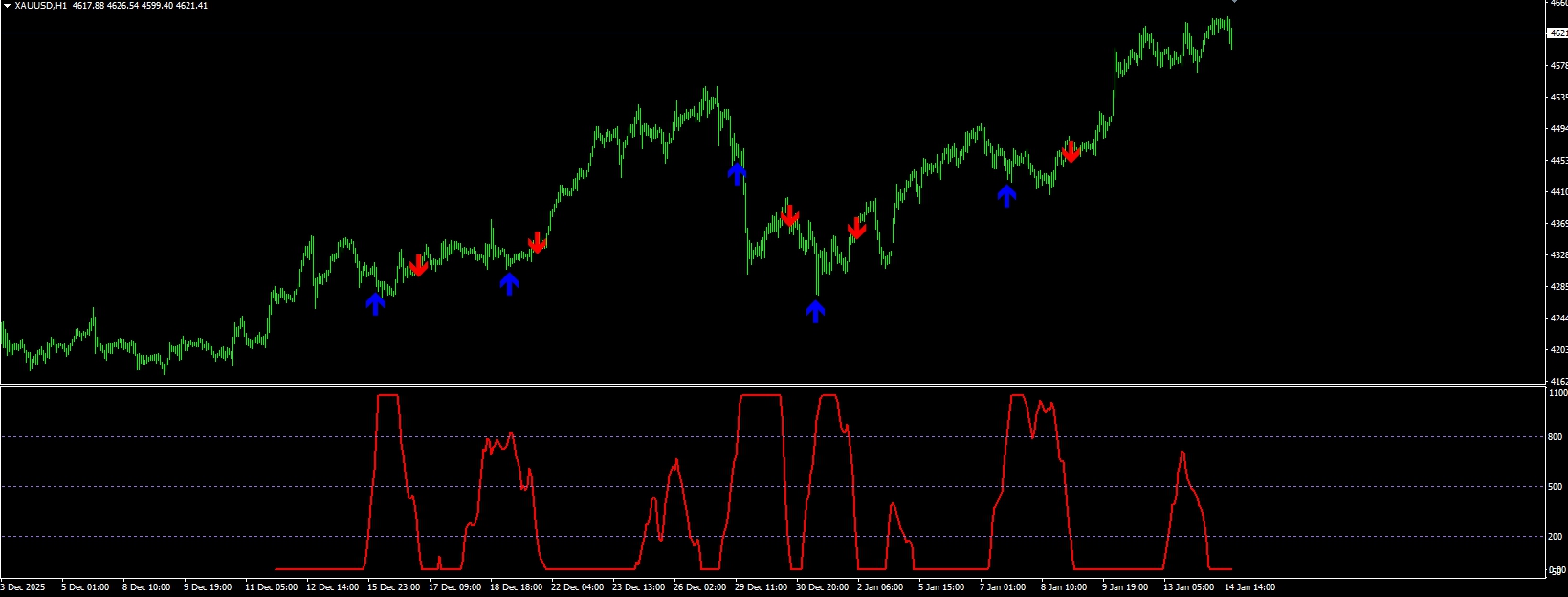Viewport: 1568px width, 597px height.
Task: Click the current price label on the price axis
Action: pos(1557,33)
